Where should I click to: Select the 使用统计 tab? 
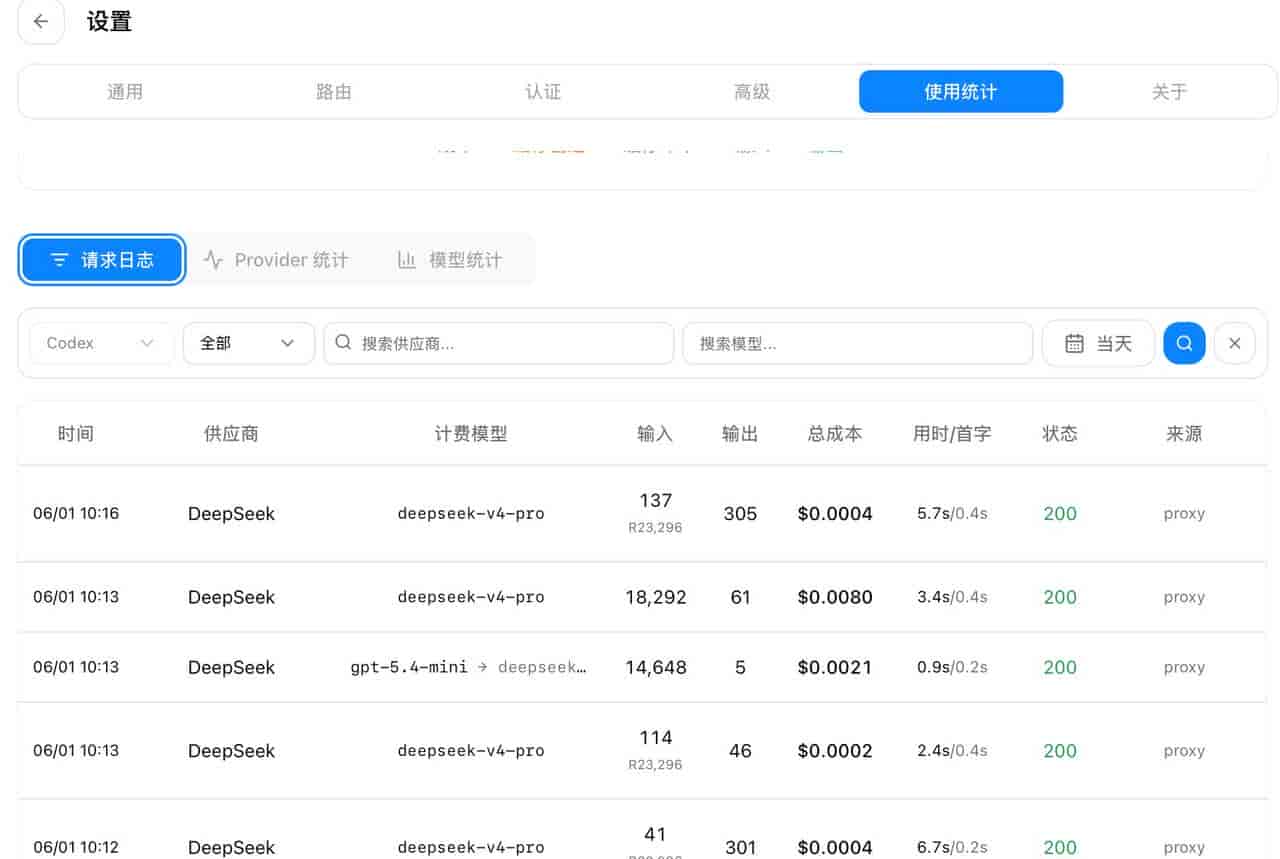(961, 92)
